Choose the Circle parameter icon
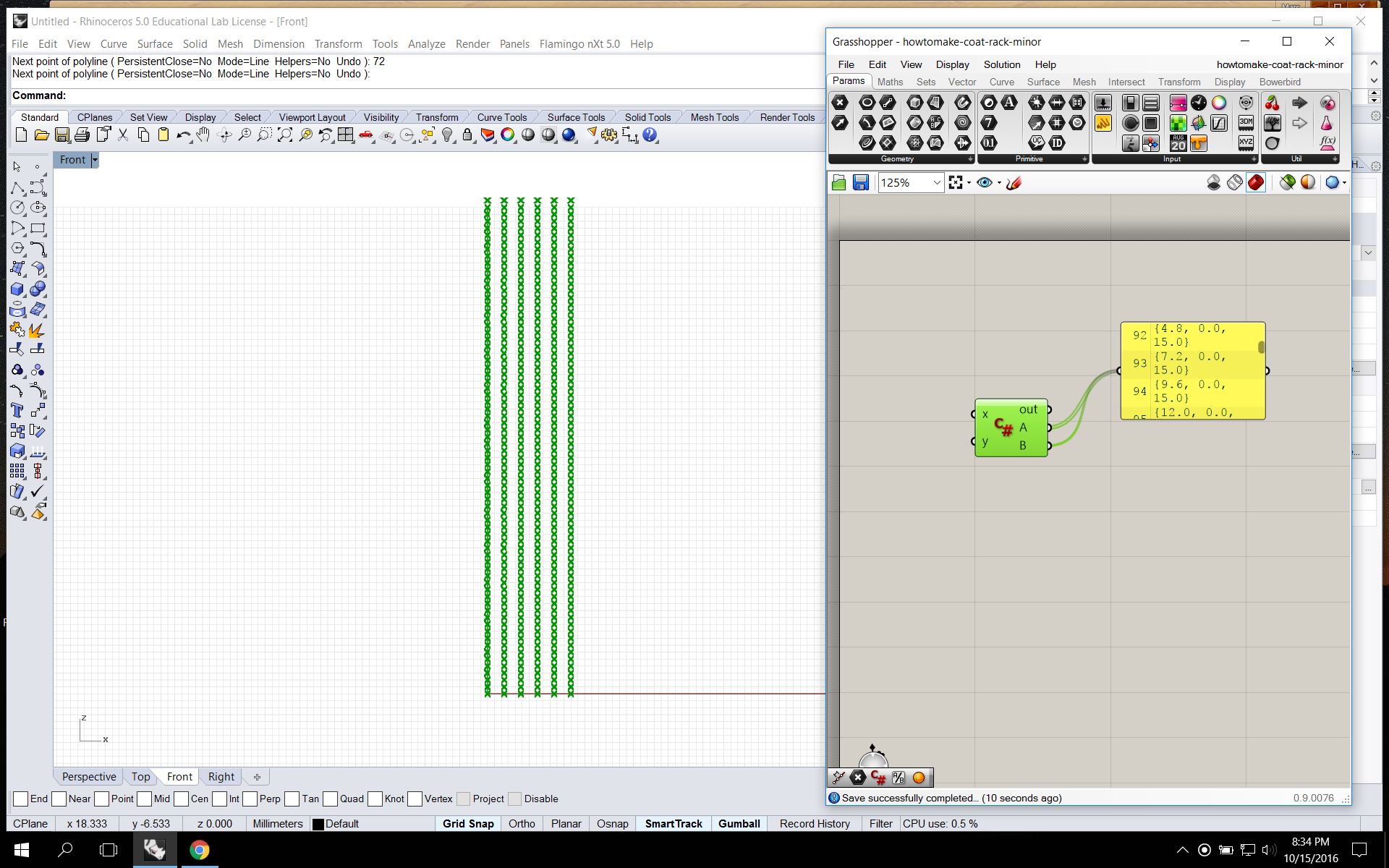 [867, 103]
